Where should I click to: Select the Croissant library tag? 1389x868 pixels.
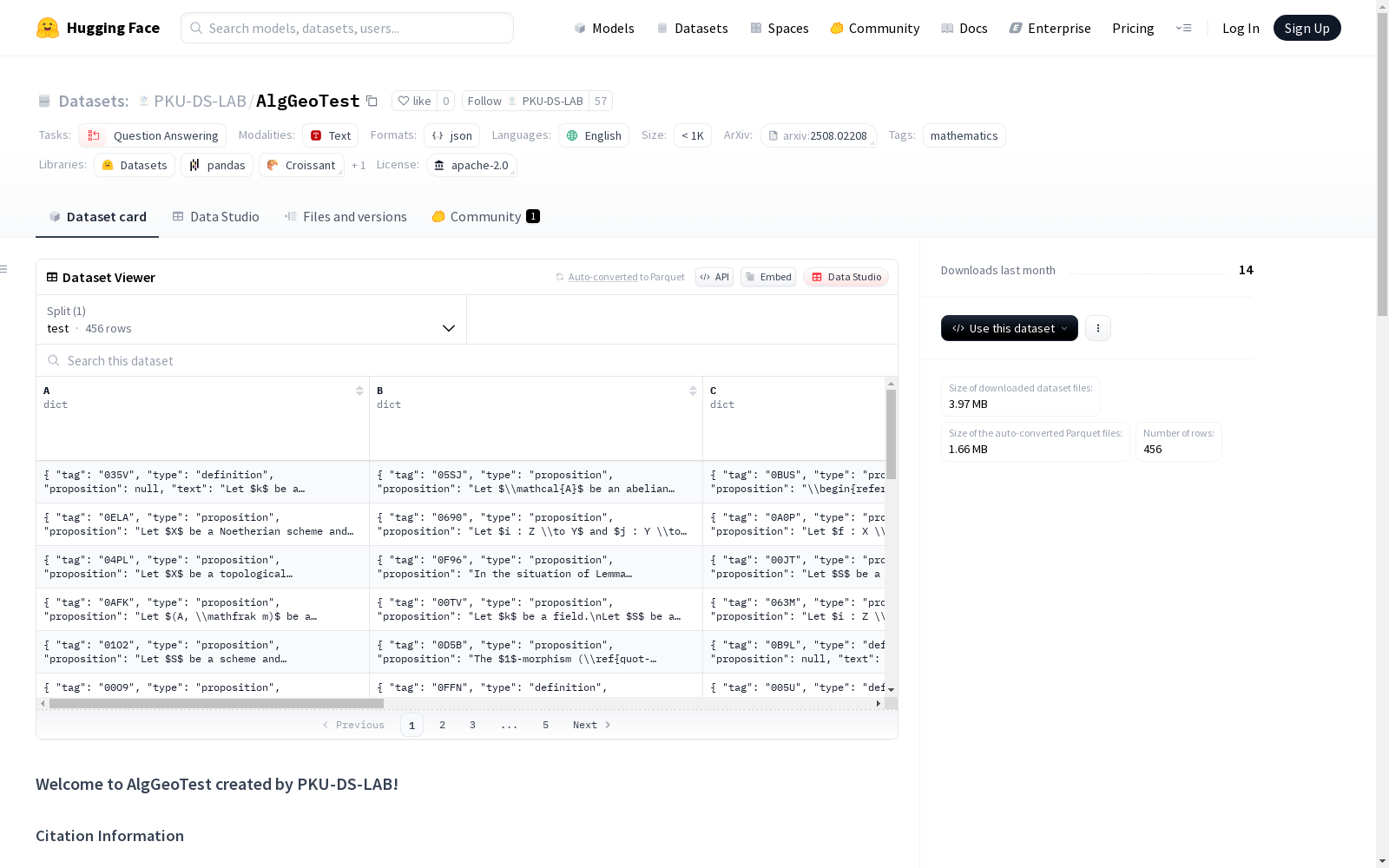[x=301, y=165]
